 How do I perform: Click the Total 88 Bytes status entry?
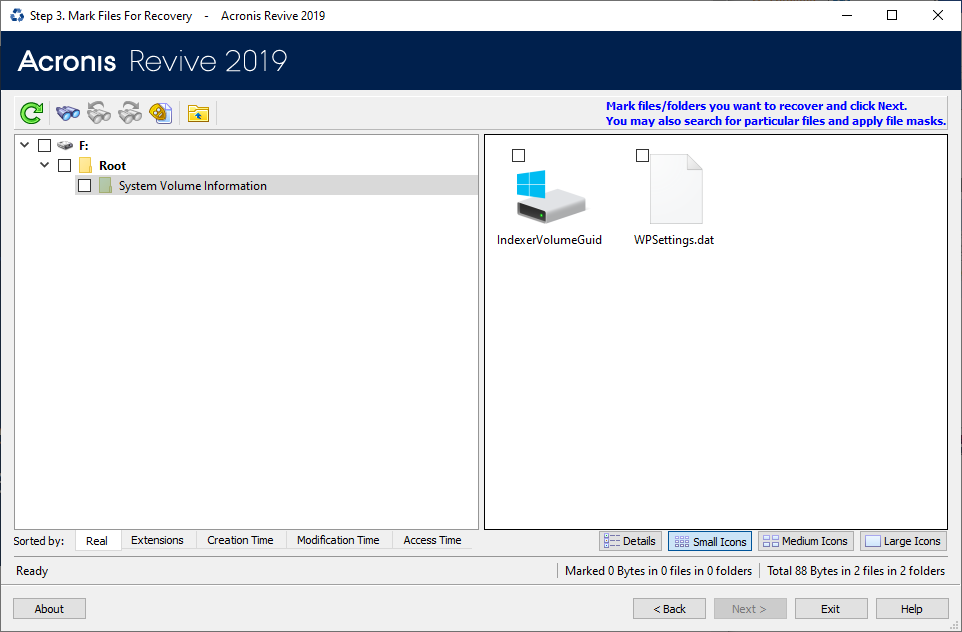pyautogui.click(x=856, y=571)
